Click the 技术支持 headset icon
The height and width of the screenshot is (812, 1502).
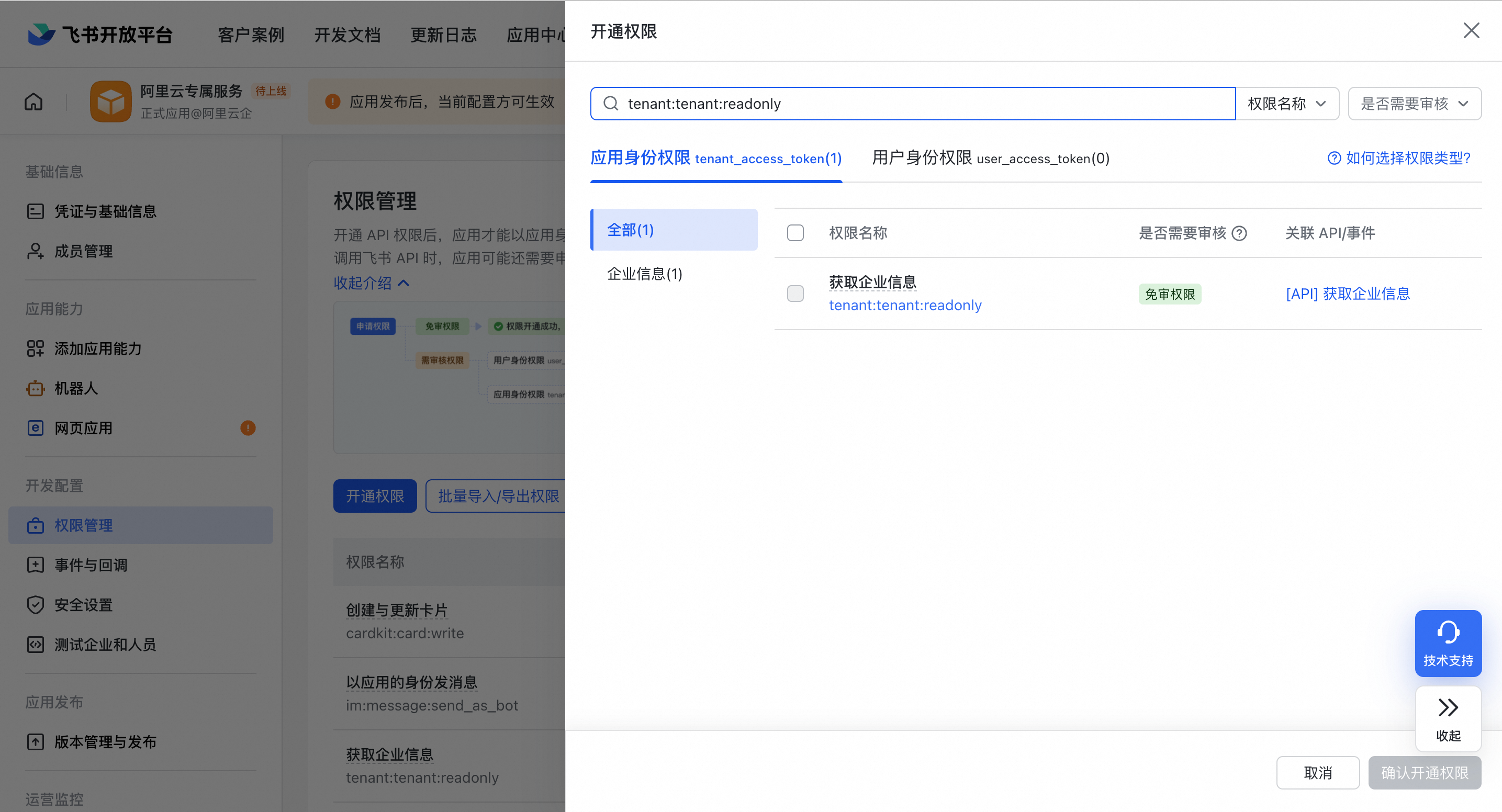click(1448, 633)
